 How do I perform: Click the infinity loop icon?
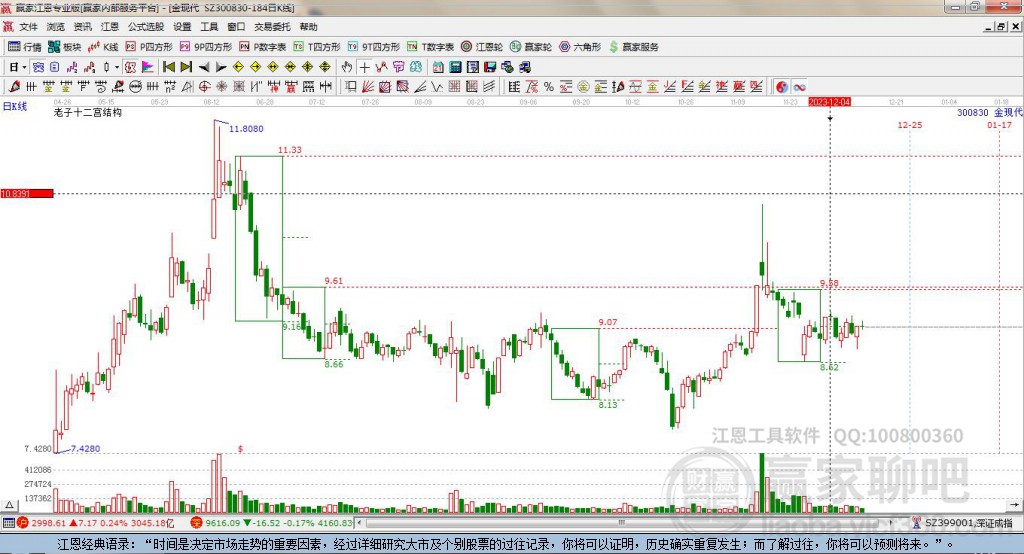click(x=799, y=86)
